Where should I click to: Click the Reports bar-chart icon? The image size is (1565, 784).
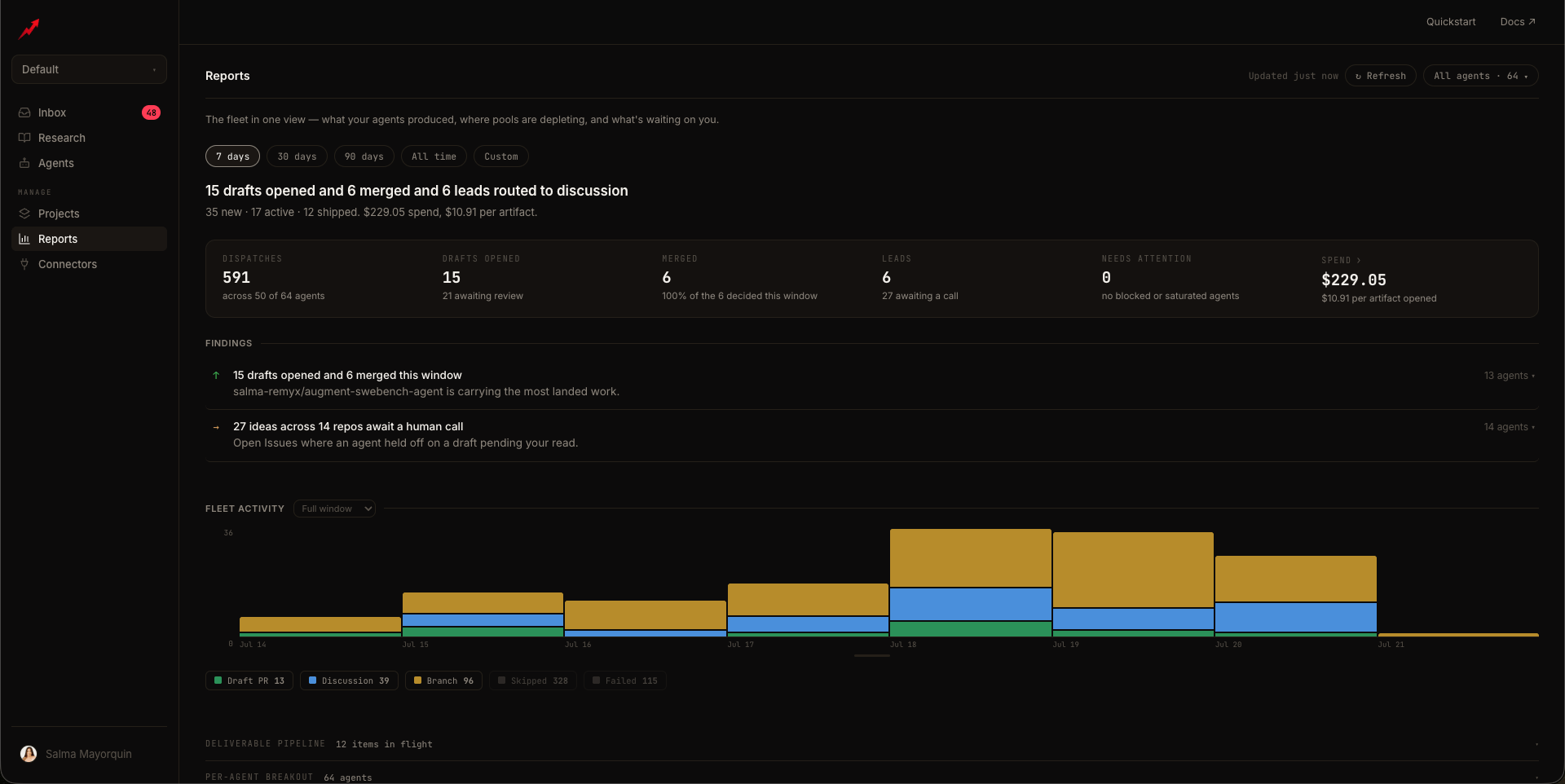(24, 239)
